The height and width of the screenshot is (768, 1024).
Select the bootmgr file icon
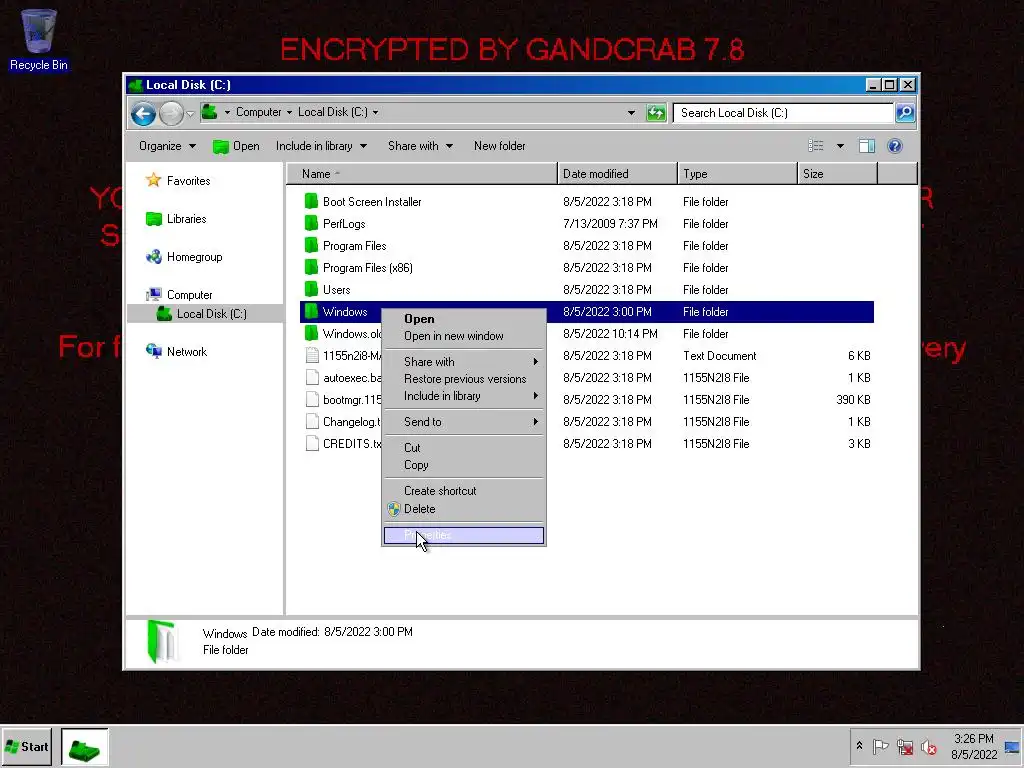(312, 399)
